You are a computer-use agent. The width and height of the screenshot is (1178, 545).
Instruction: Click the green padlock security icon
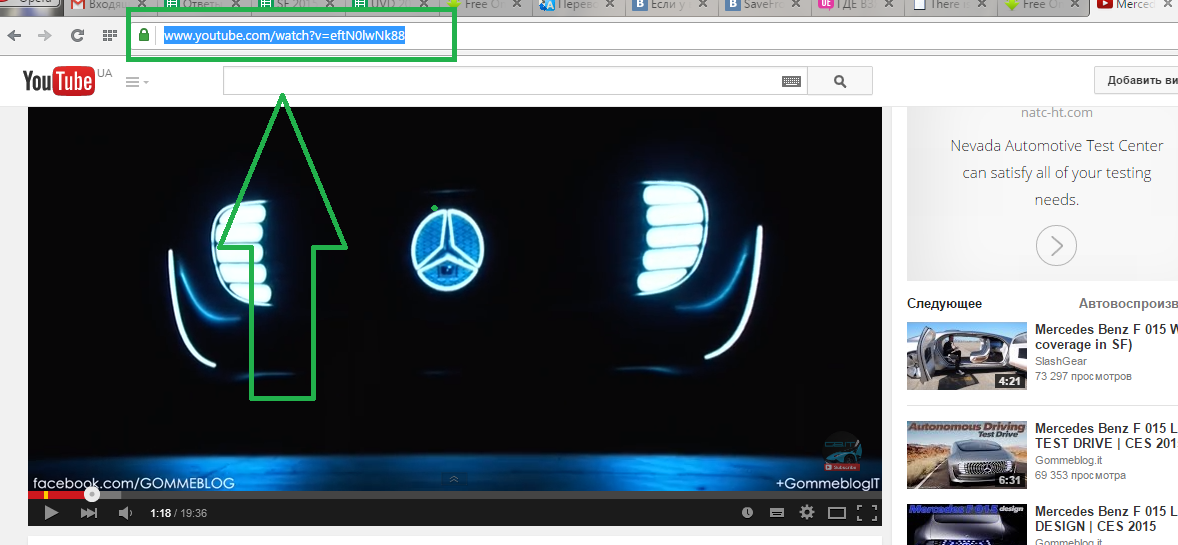144,35
